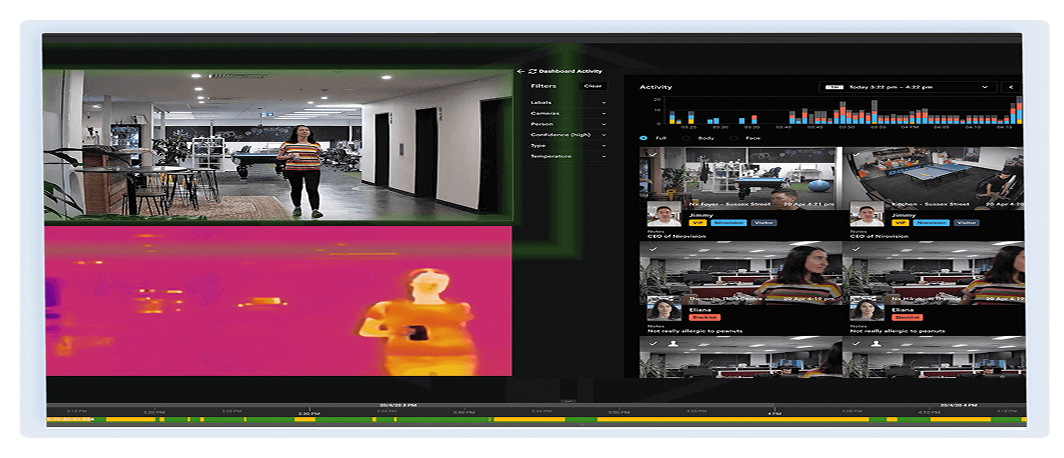Select the Full view radio button
The width and height of the screenshot is (1064, 458).
tap(645, 137)
